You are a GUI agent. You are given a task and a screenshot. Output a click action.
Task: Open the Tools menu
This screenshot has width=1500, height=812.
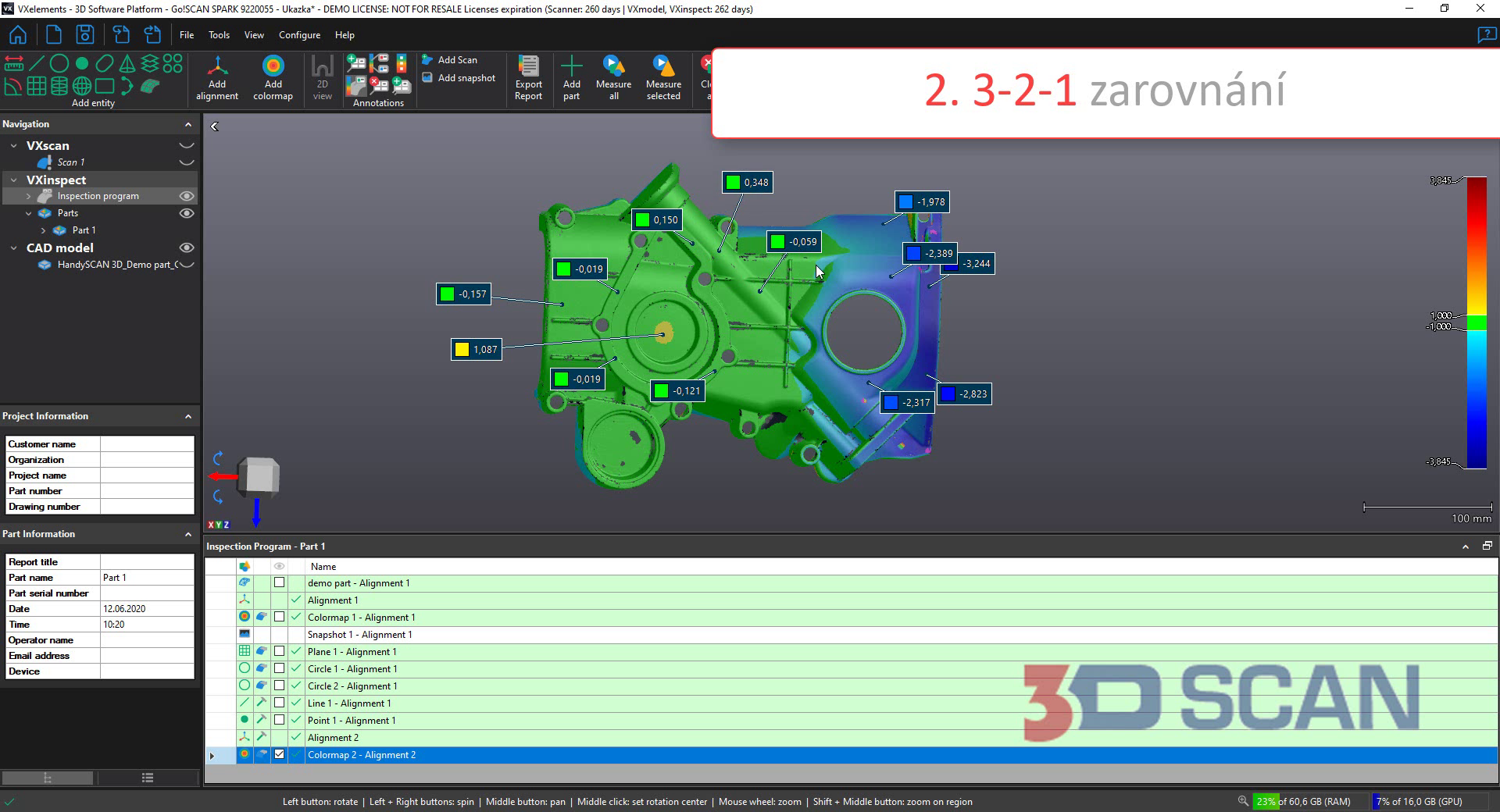point(219,35)
